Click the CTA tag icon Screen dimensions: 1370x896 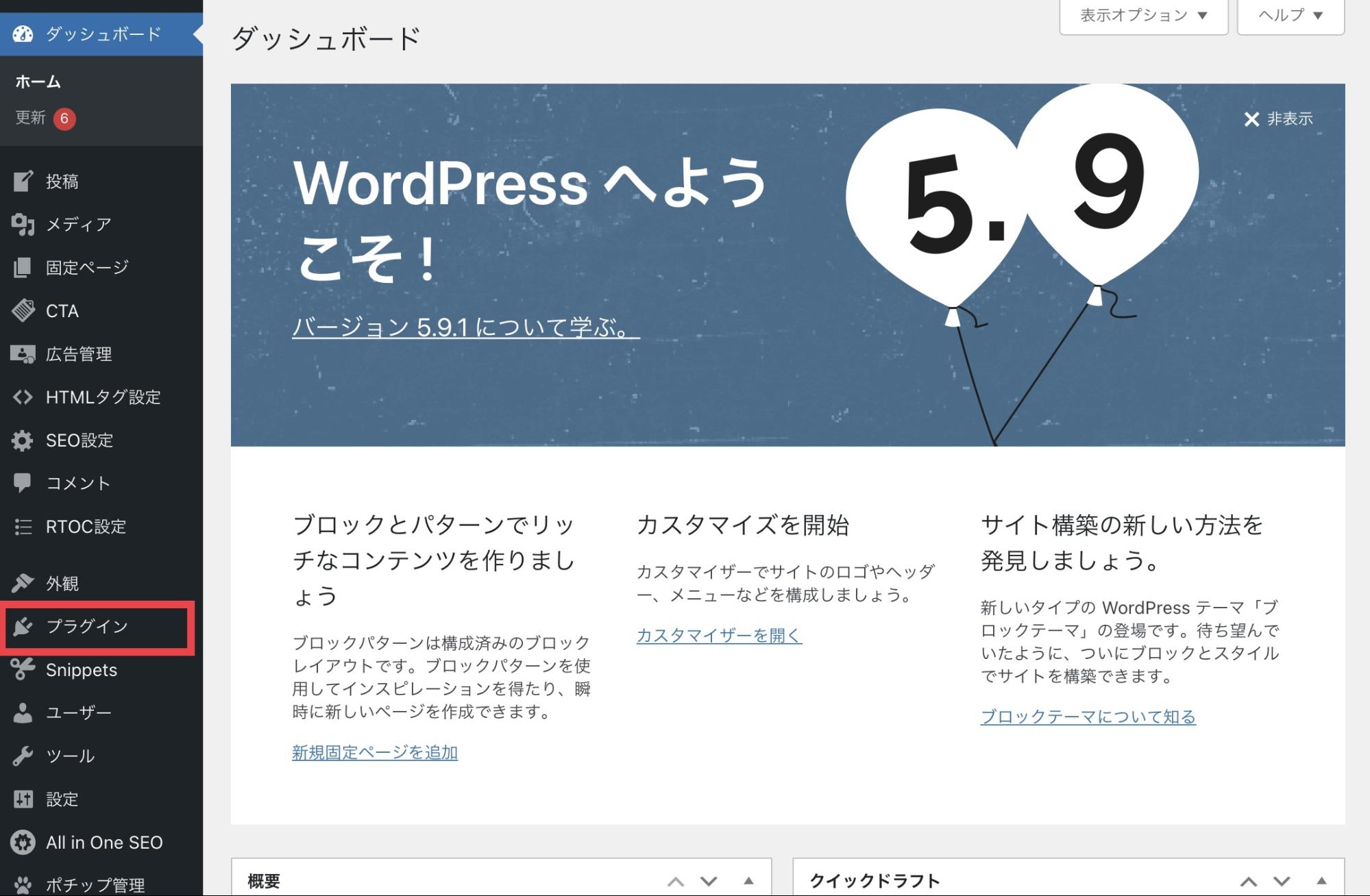pos(23,310)
